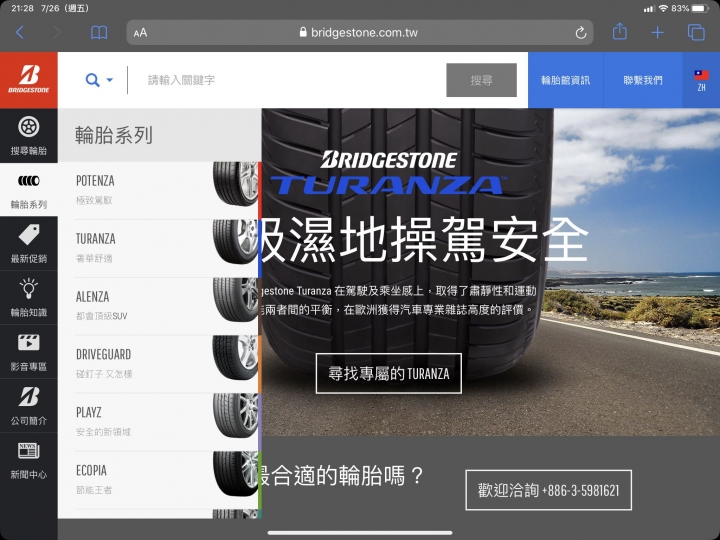Open the Safari share sheet icon
720x540 pixels.
coord(619,32)
